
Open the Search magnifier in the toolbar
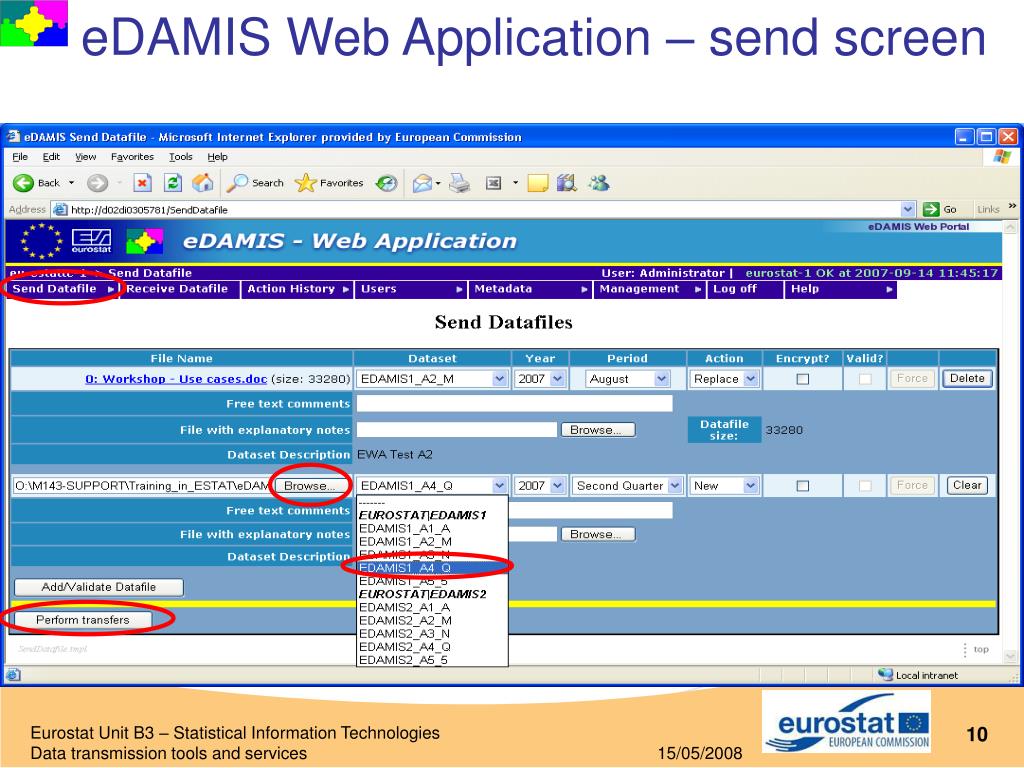[236, 183]
